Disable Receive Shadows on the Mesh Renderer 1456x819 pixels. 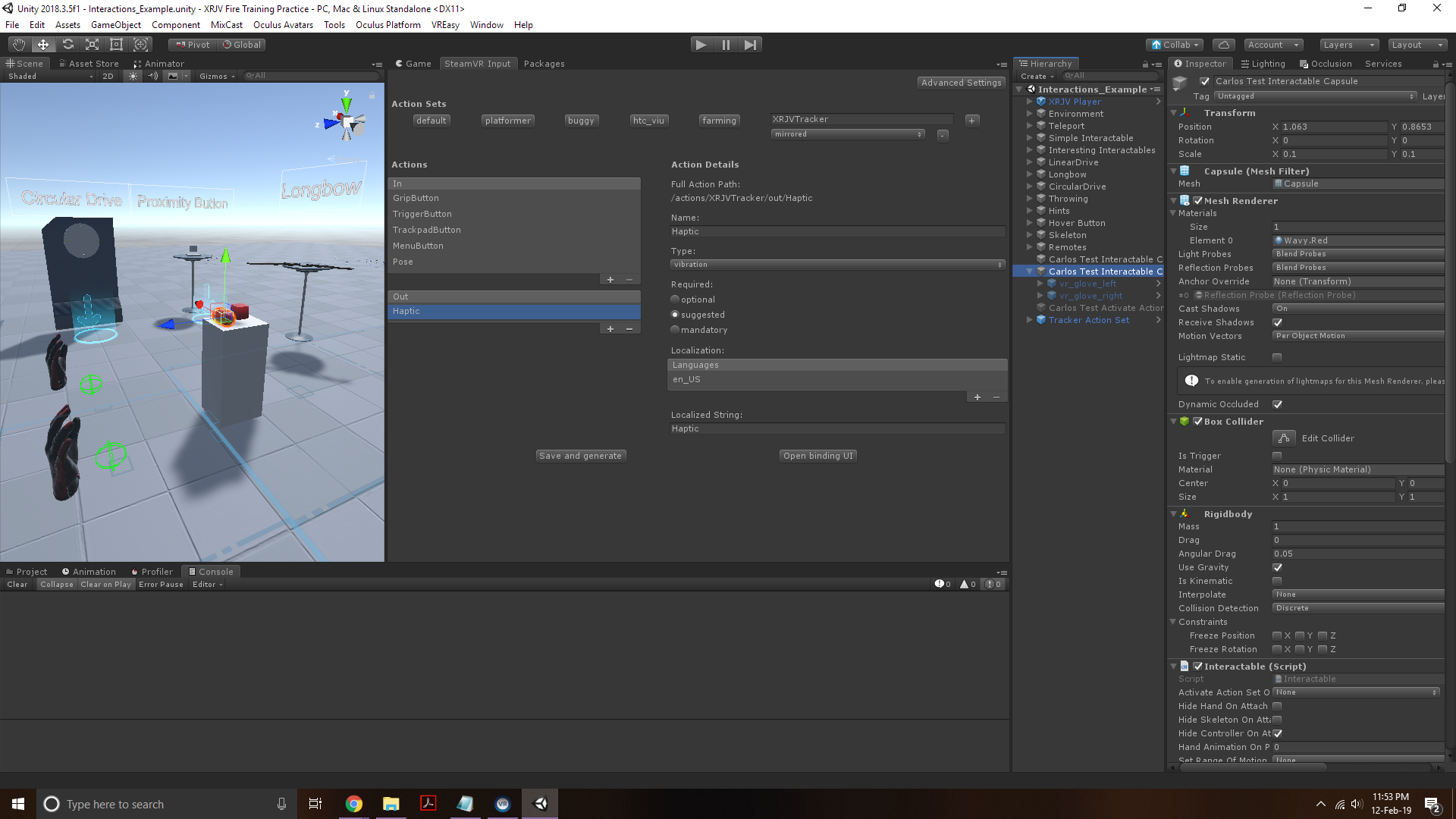1277,322
